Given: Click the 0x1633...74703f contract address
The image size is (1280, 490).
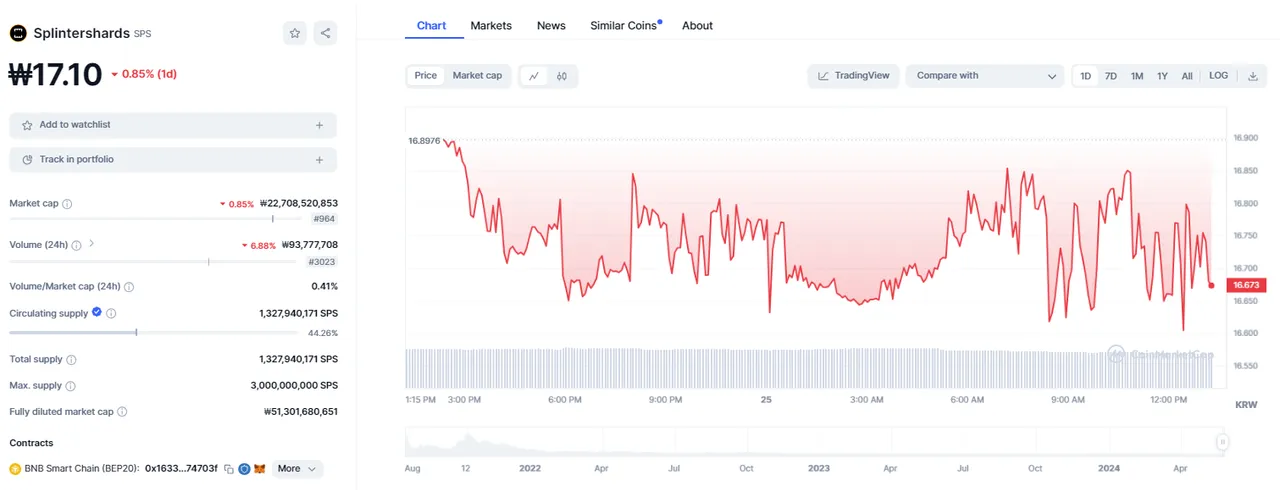Looking at the screenshot, I should [x=181, y=469].
